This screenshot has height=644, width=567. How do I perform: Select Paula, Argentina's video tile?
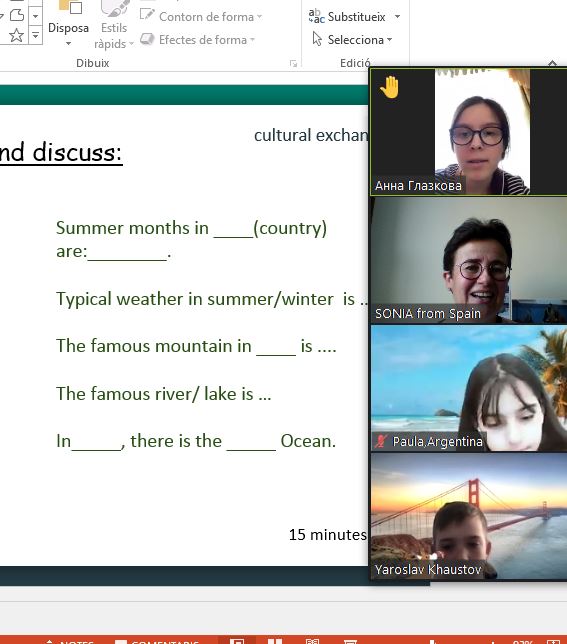click(x=468, y=389)
